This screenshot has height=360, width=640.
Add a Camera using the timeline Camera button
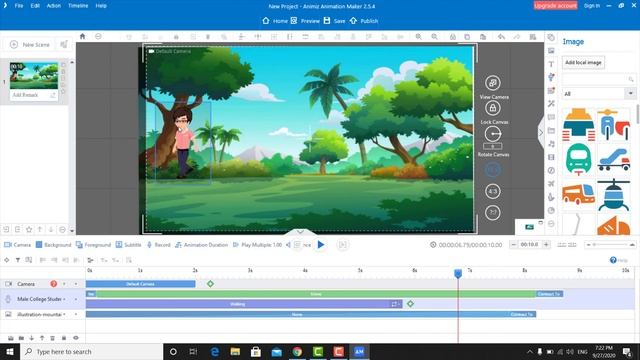point(18,245)
